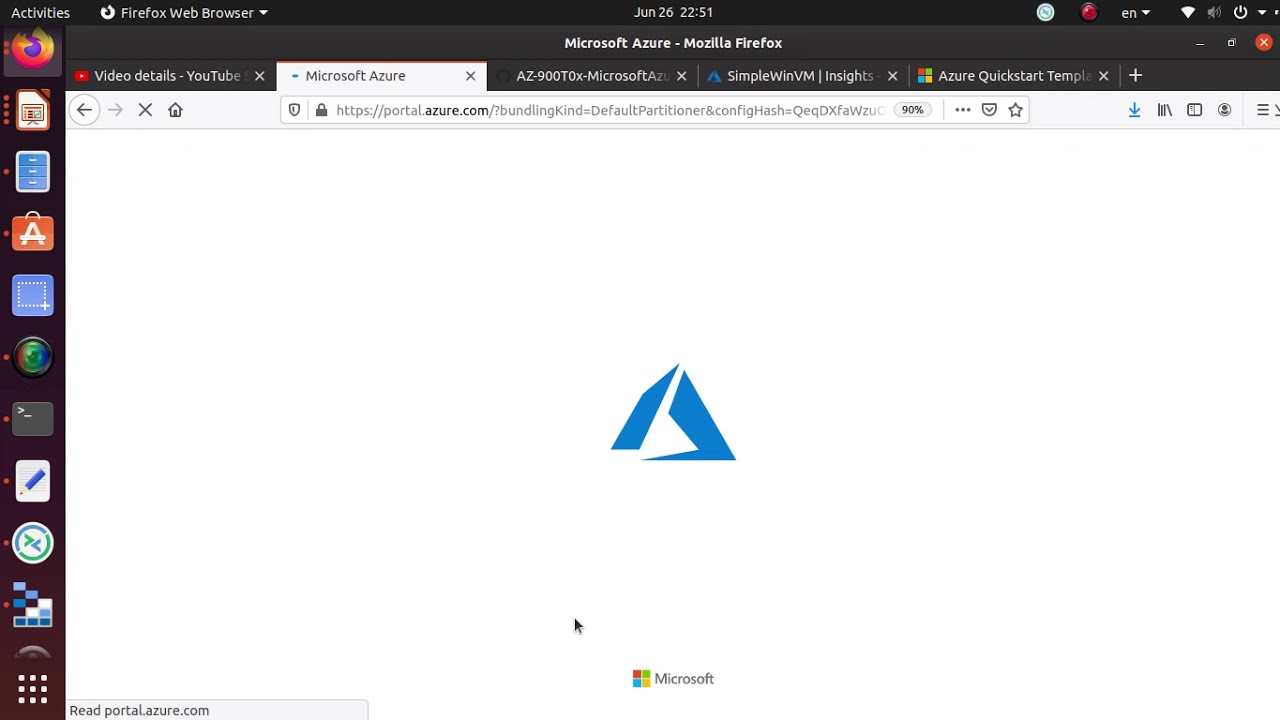Open Firefox Web Browser app menu
Image resolution: width=1280 pixels, height=720 pixels.
click(184, 13)
